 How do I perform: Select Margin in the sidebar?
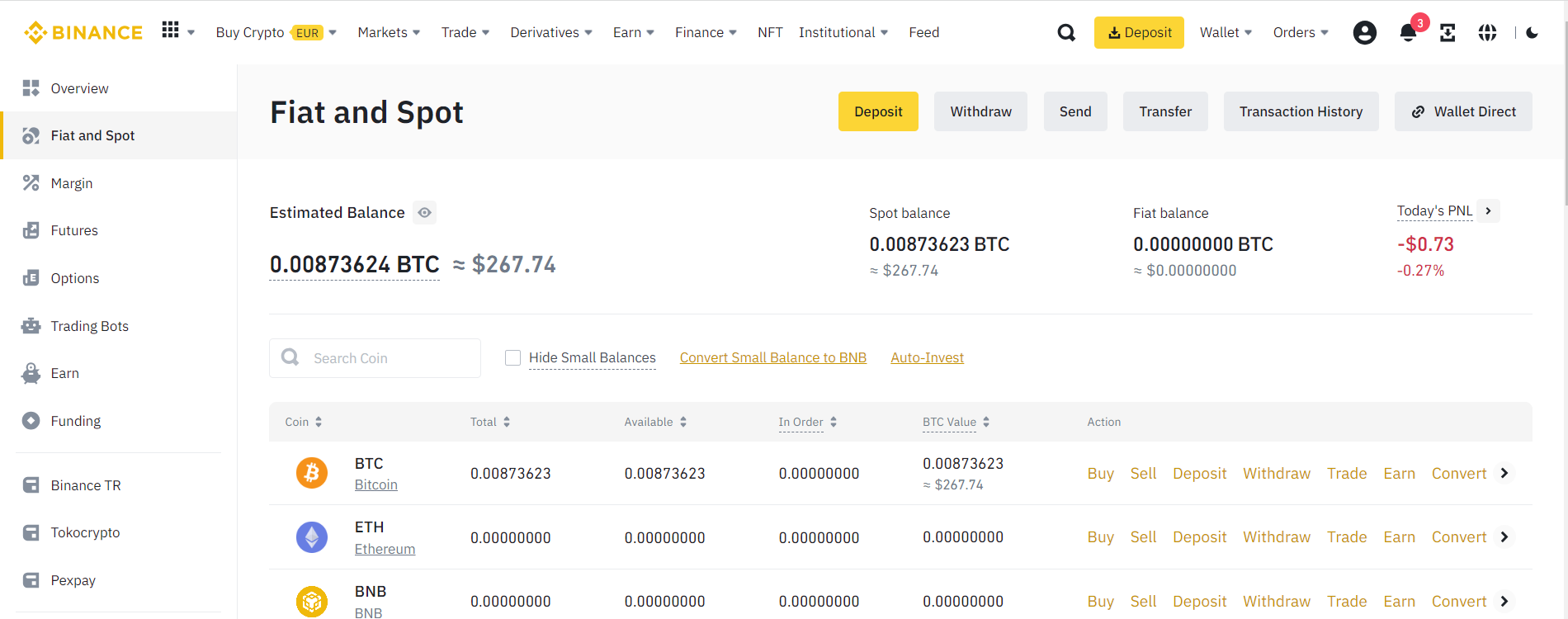(72, 183)
